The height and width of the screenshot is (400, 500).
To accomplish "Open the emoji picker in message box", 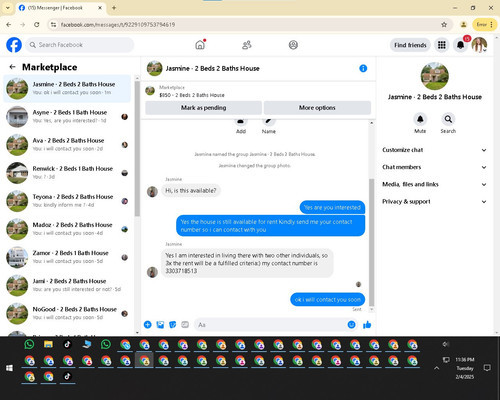I will coord(351,325).
